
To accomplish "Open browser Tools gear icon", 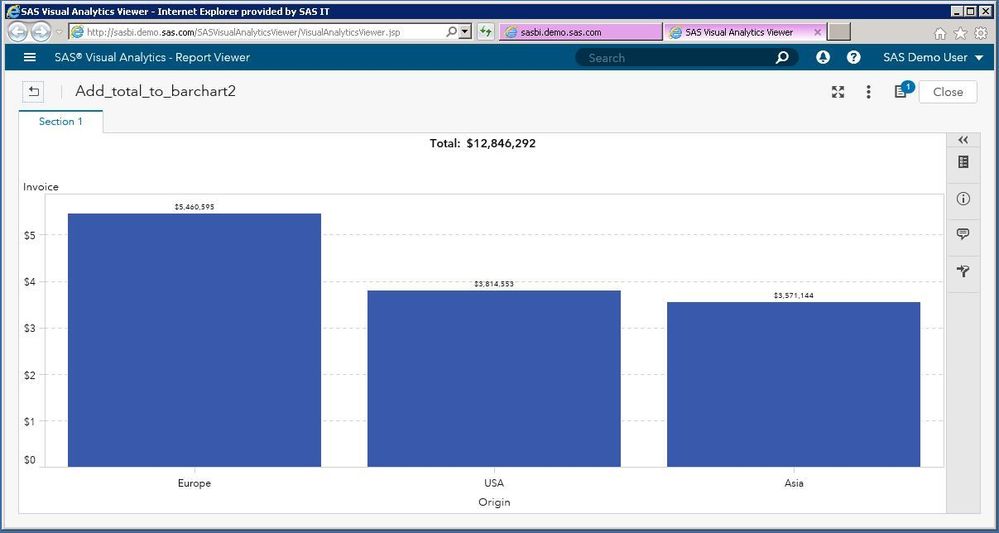I will coord(981,32).
